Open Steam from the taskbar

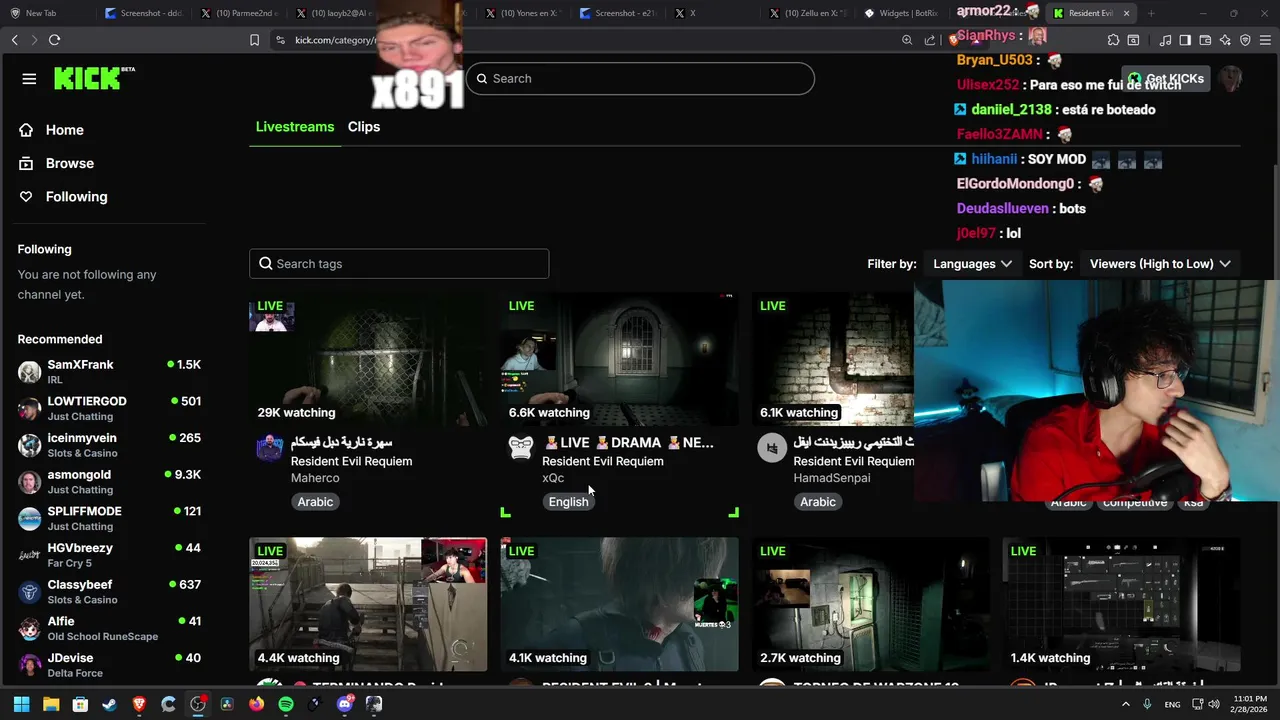coord(109,704)
